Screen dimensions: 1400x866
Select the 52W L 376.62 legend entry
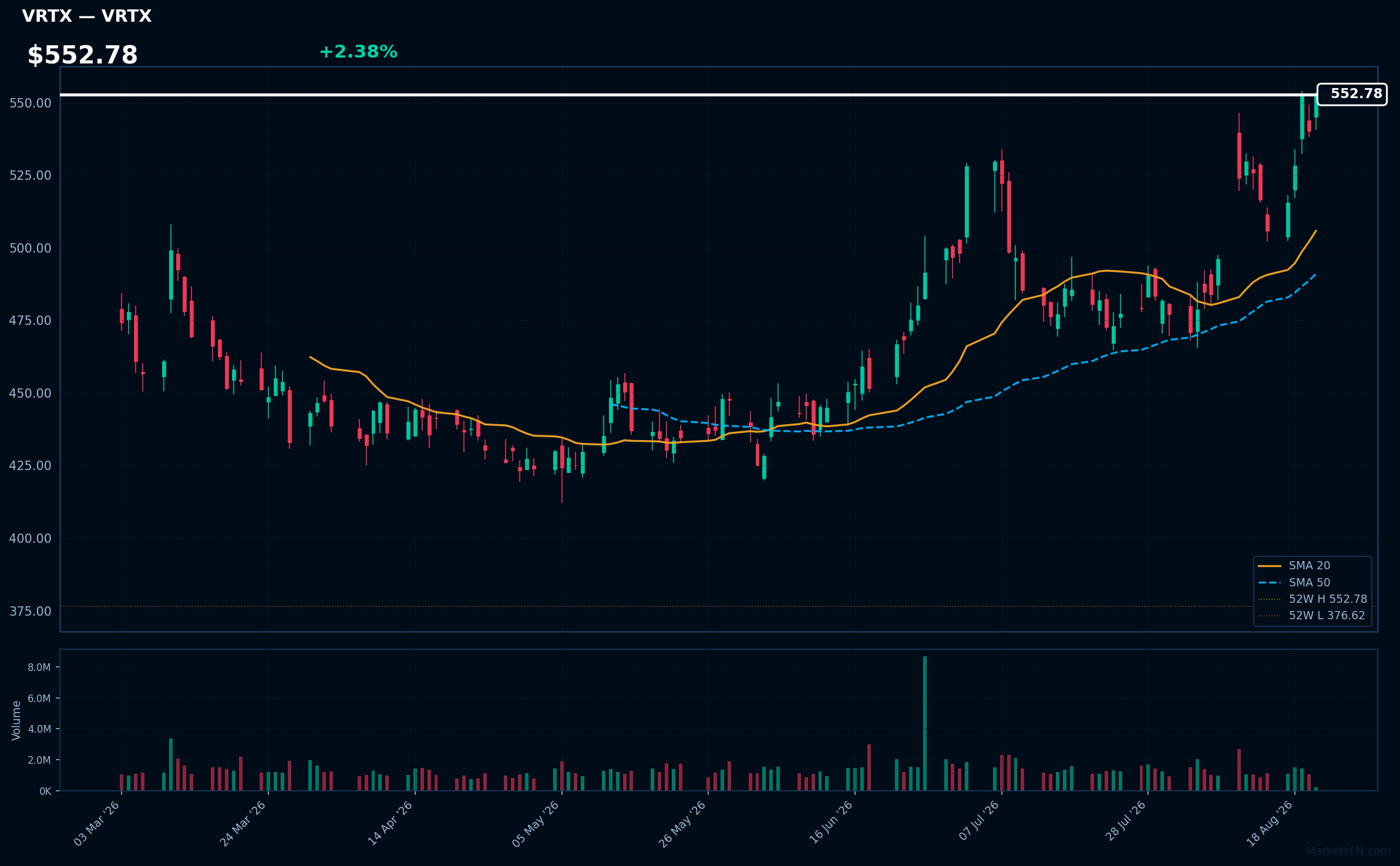1311,615
